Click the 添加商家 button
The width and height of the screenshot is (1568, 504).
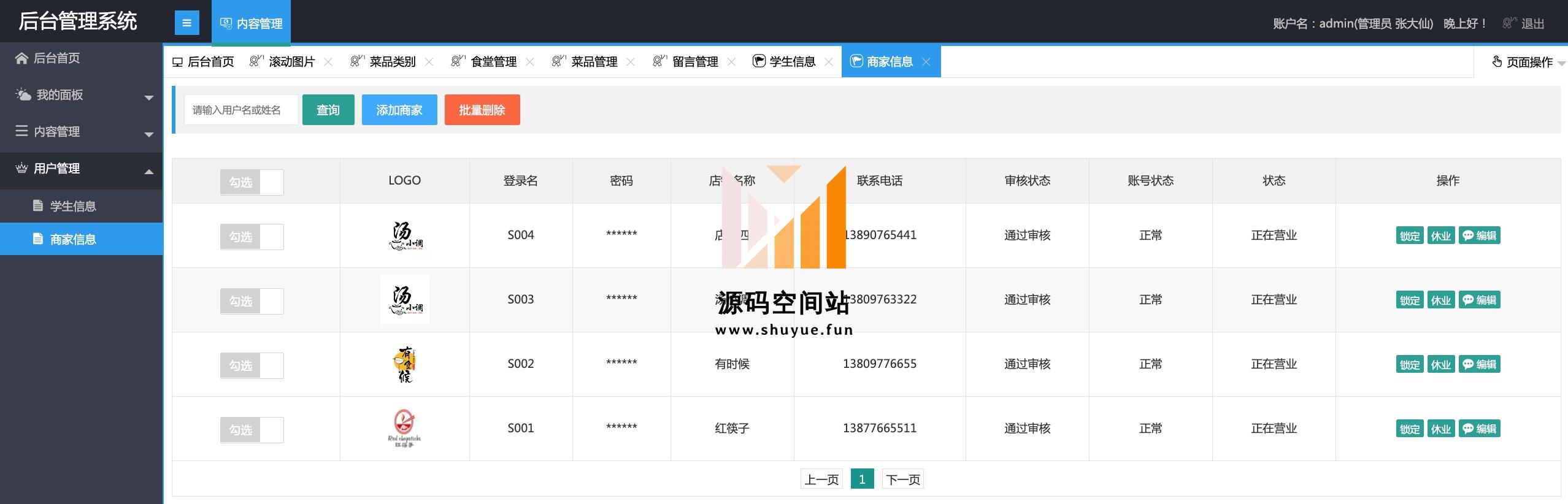point(399,110)
